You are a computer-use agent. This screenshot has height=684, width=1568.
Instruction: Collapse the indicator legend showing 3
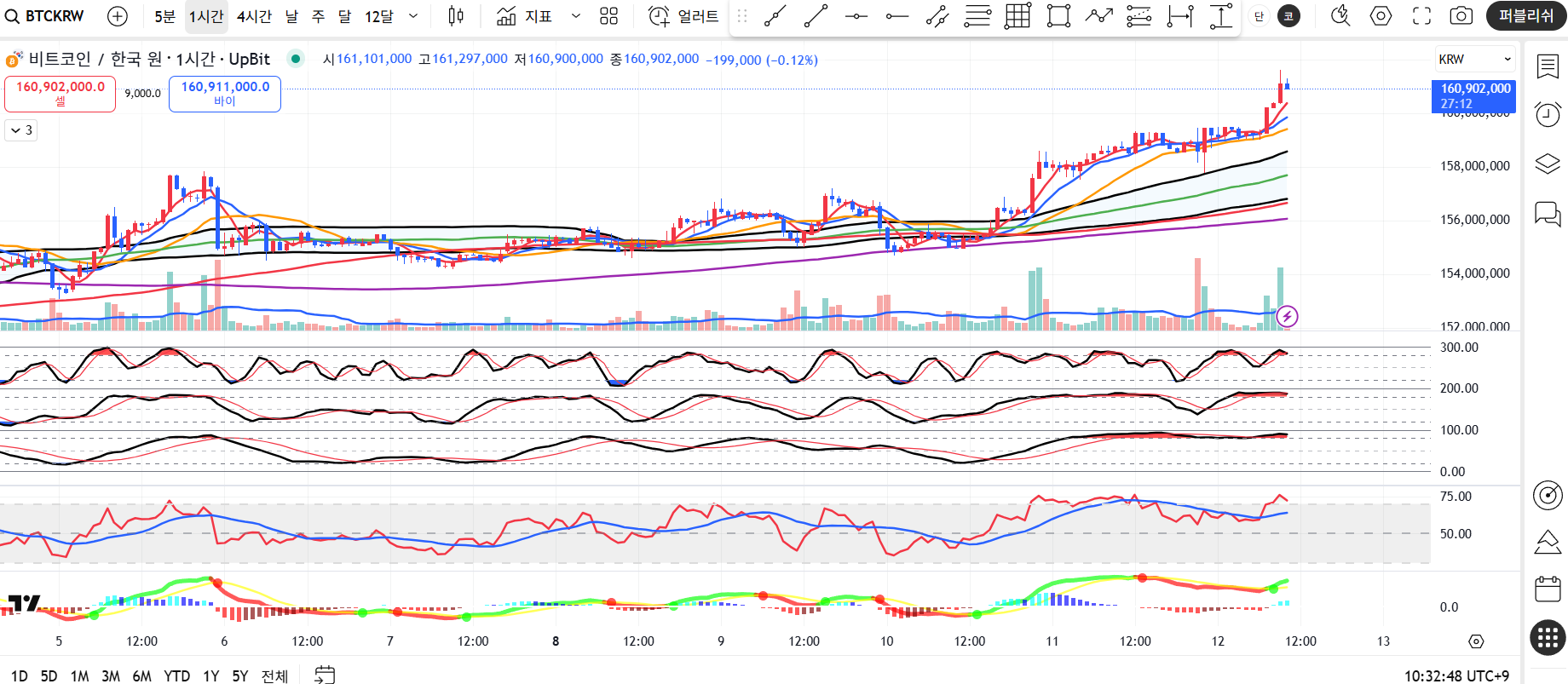click(x=21, y=130)
